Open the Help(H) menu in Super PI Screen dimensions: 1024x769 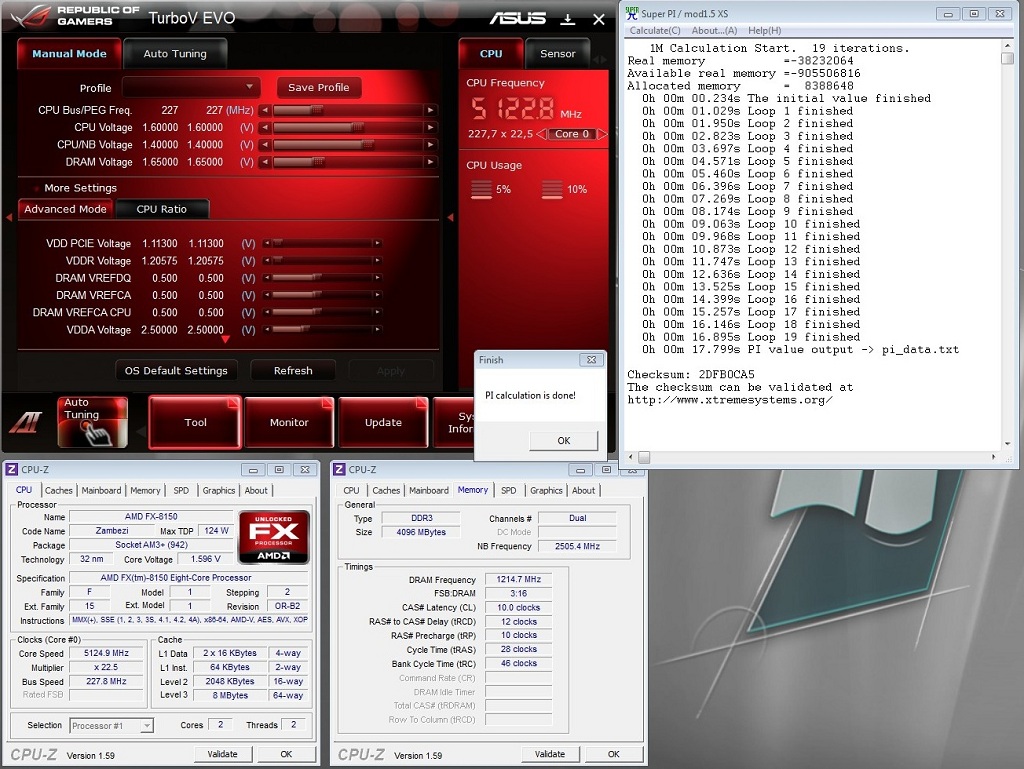coord(765,31)
